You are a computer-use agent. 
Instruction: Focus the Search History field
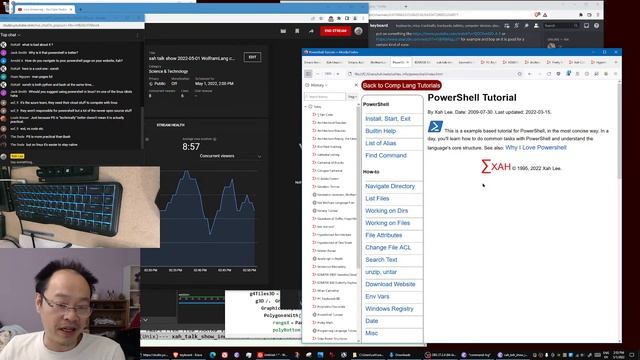tap(325, 97)
